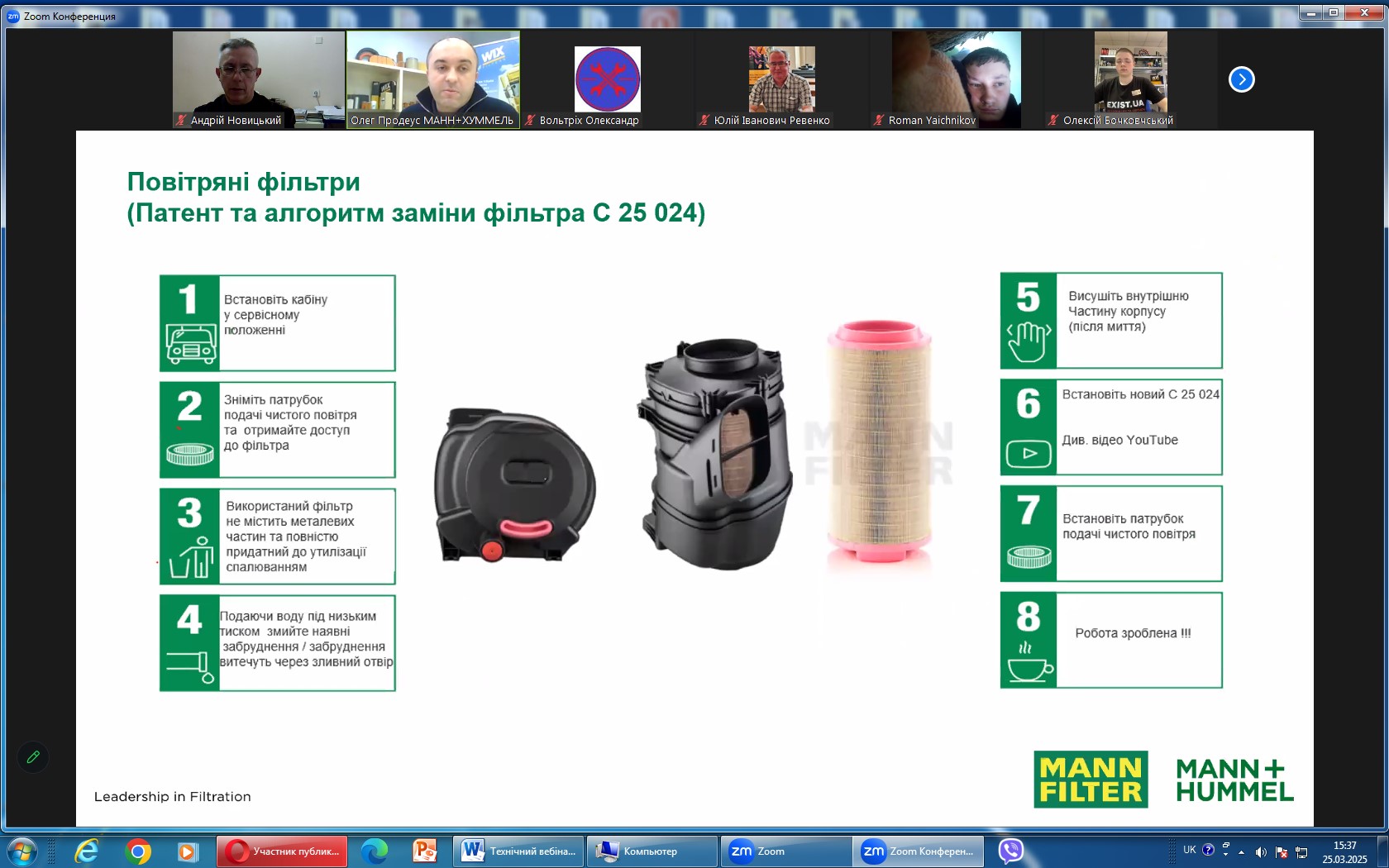Open PowerPoint from the taskbar

click(425, 851)
